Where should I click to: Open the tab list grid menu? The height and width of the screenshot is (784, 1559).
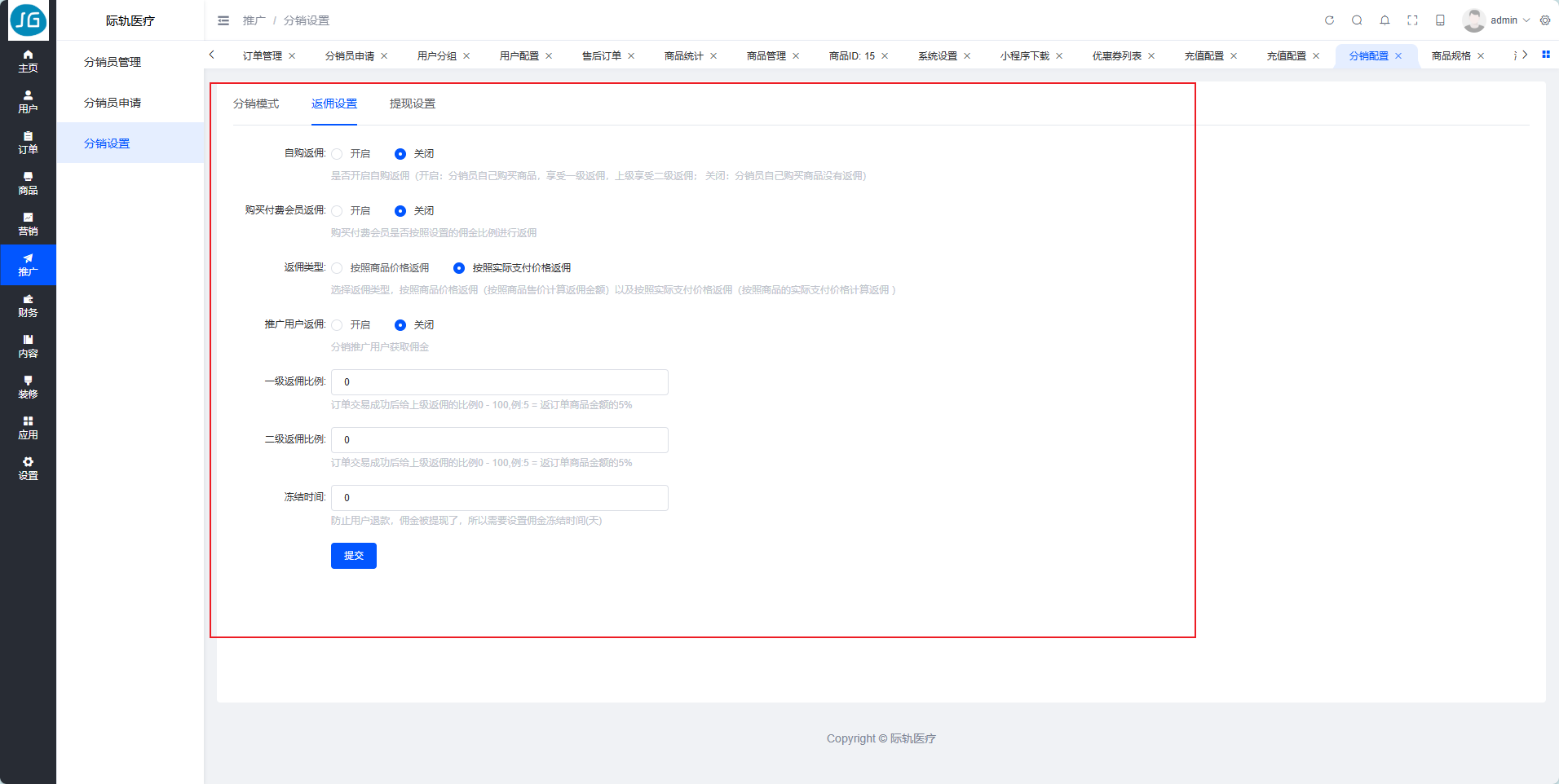pyautogui.click(x=1546, y=55)
